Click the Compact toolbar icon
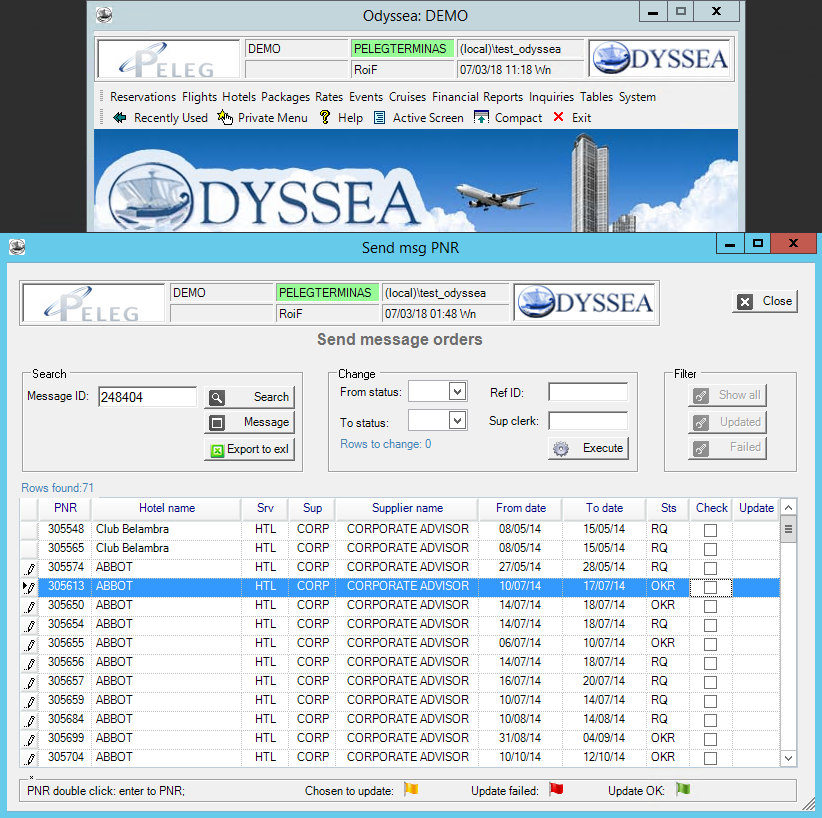822x818 pixels. (481, 118)
